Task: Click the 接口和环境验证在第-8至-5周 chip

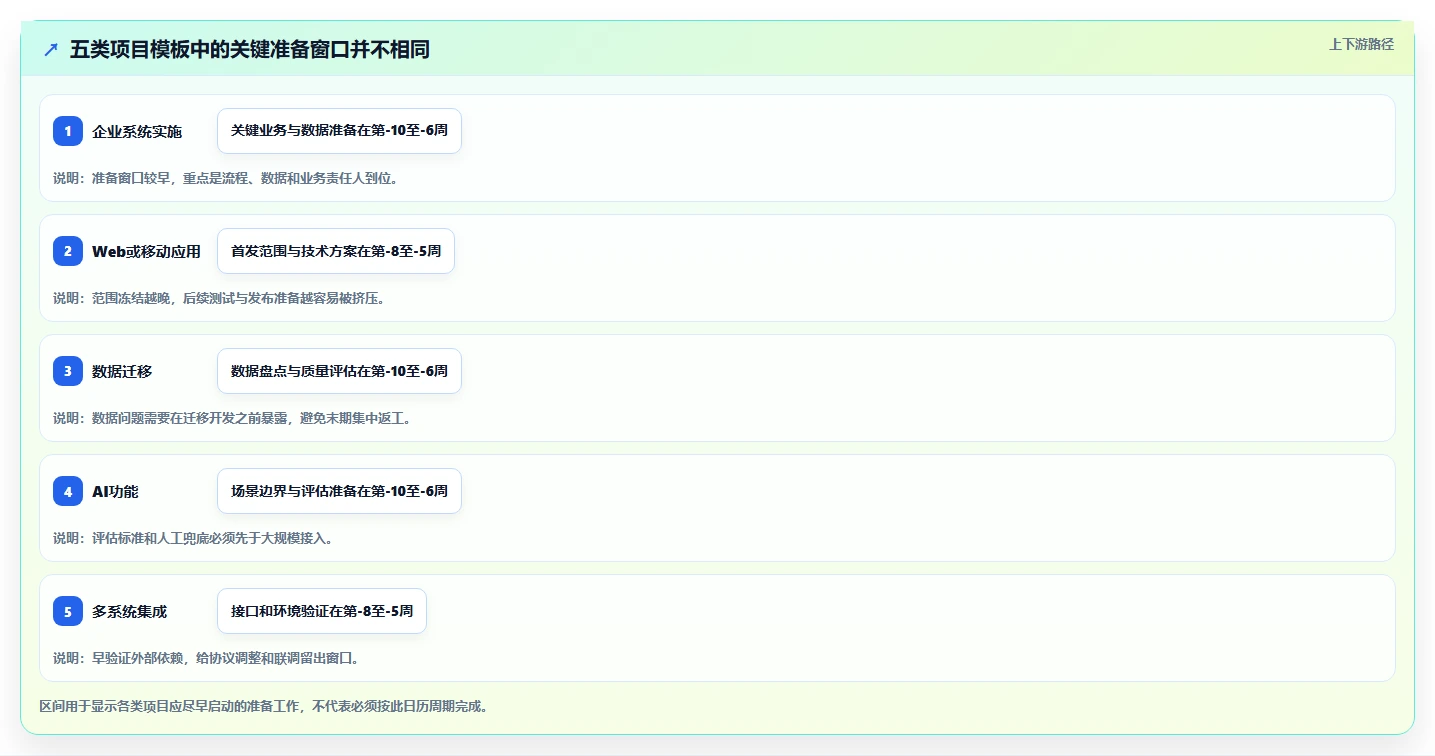Action: pyautogui.click(x=322, y=611)
